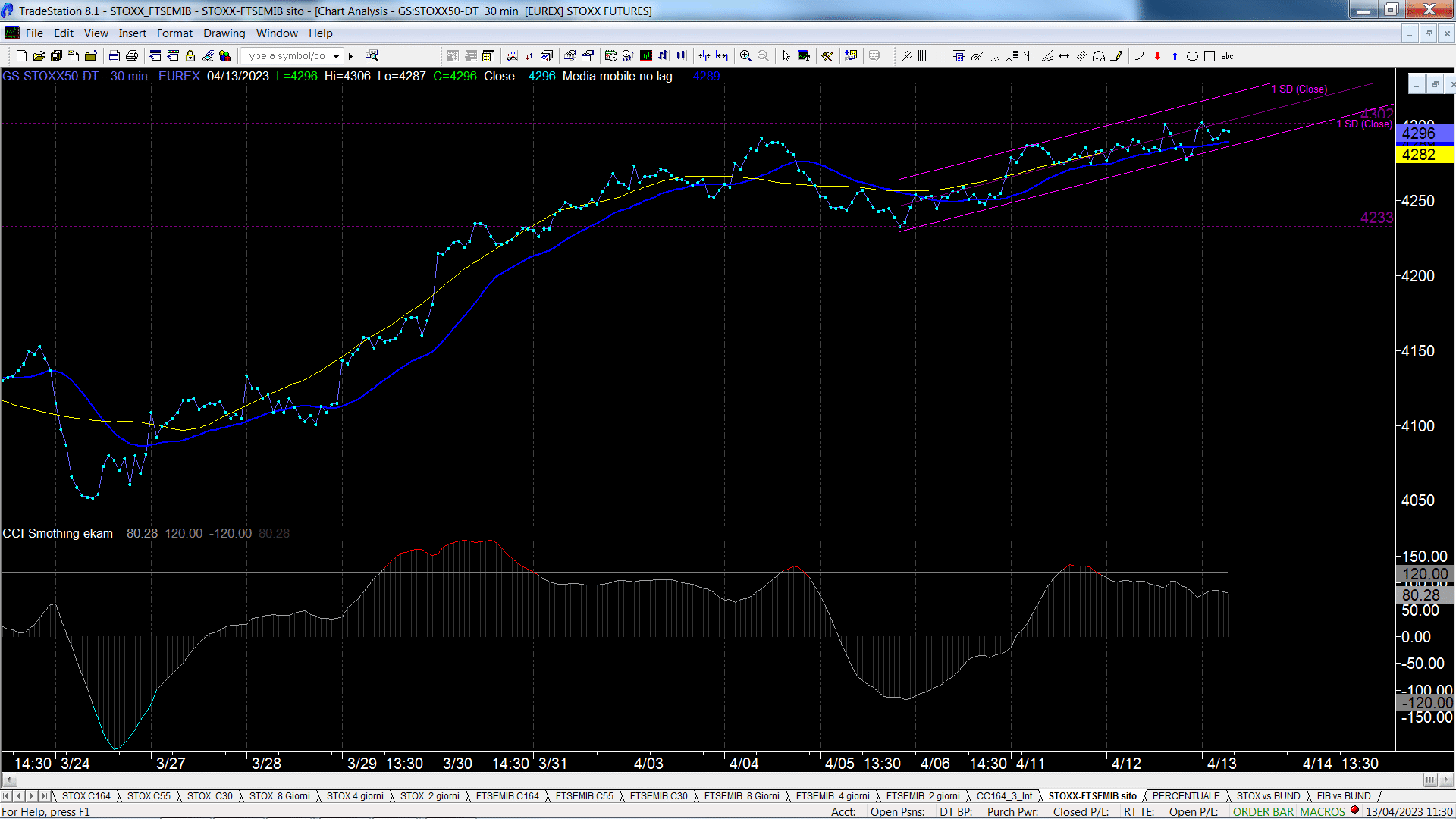Open the Window menu
Image resolution: width=1456 pixels, height=819 pixels.
click(277, 33)
